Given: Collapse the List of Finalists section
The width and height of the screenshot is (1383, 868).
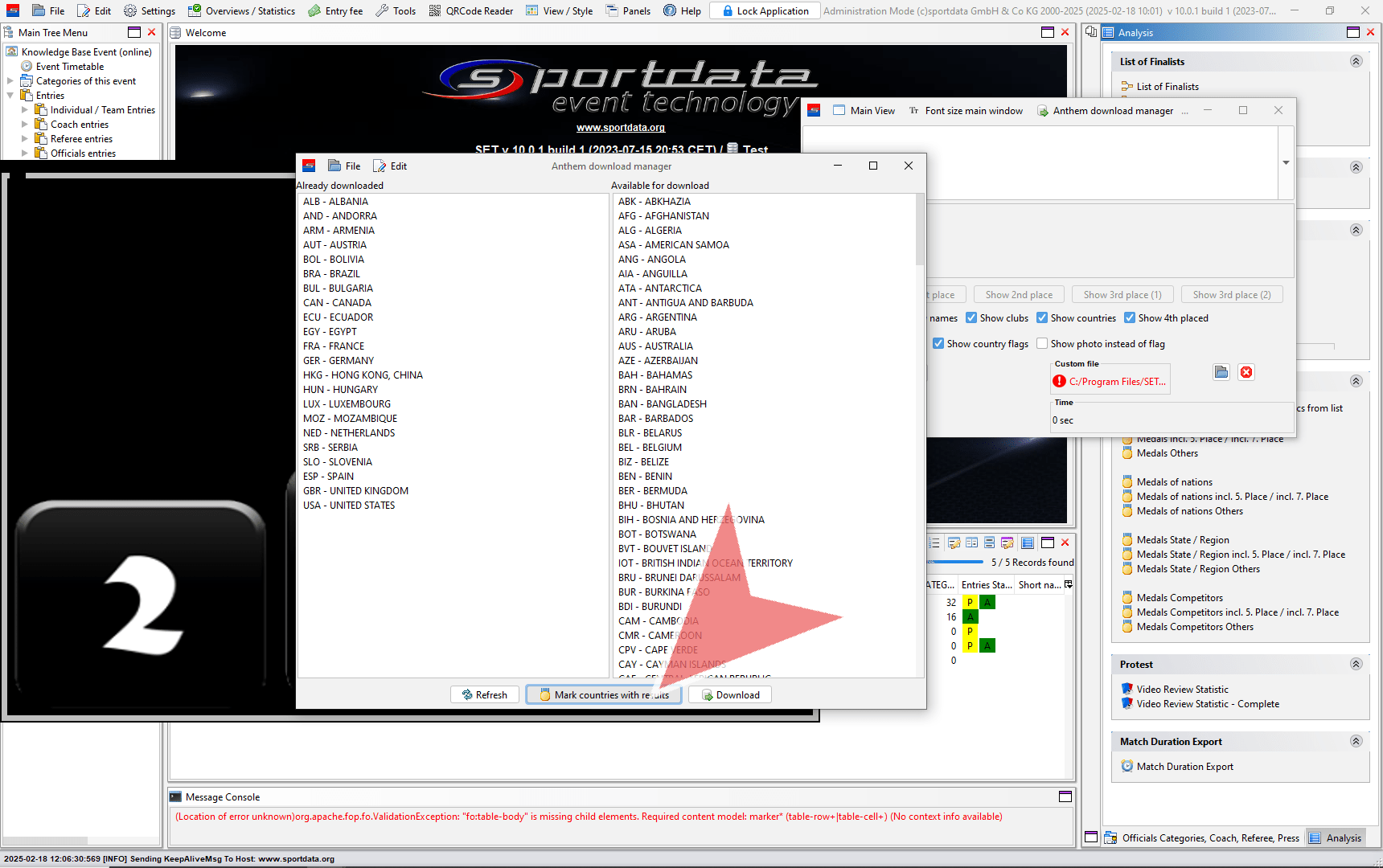Looking at the screenshot, I should coord(1356,62).
